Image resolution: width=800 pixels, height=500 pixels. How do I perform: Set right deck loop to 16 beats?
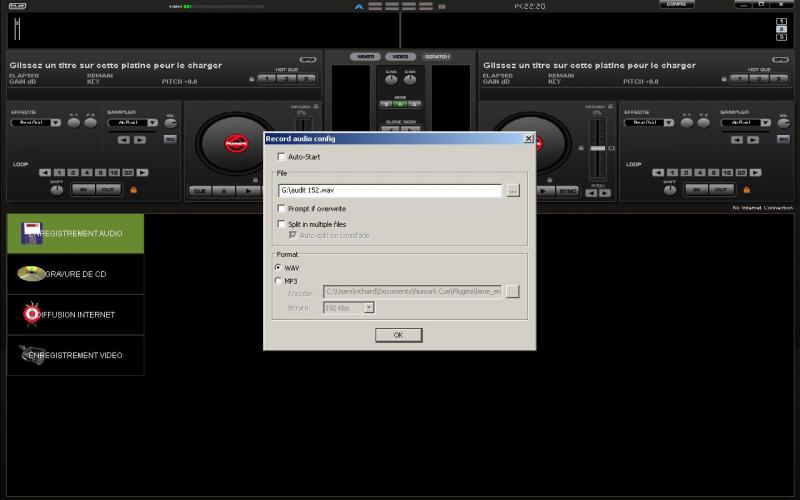coord(727,172)
